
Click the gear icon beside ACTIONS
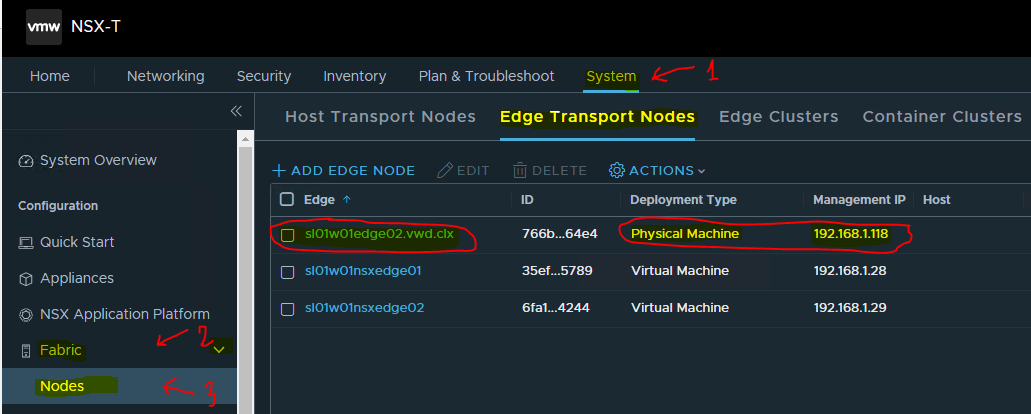click(x=617, y=171)
